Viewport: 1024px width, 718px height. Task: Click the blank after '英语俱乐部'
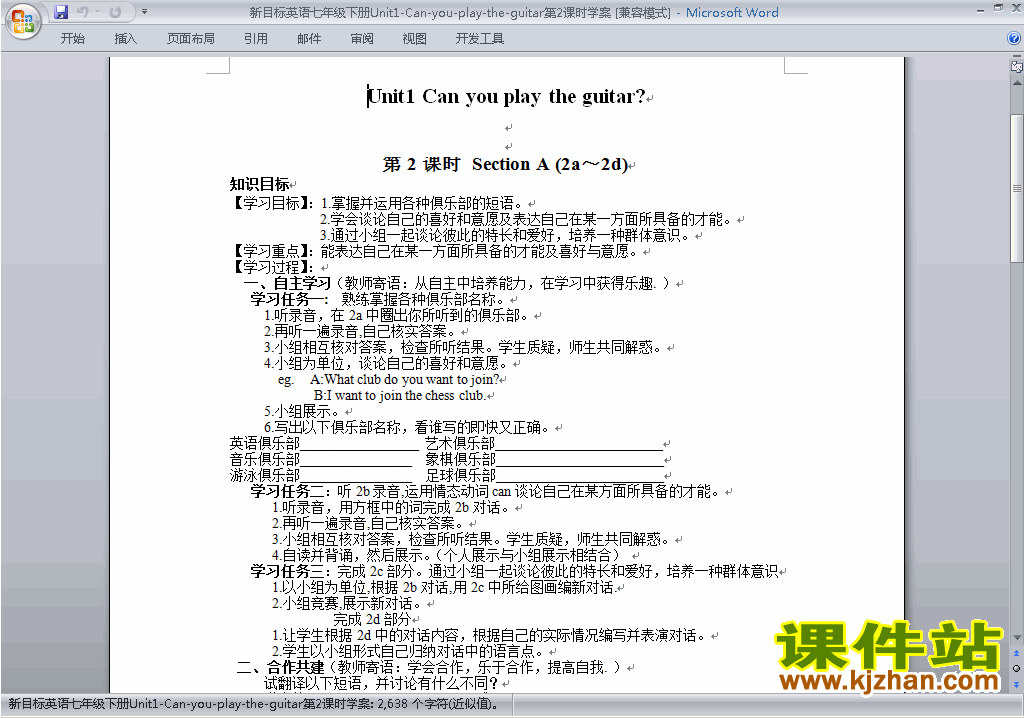pyautogui.click(x=359, y=445)
